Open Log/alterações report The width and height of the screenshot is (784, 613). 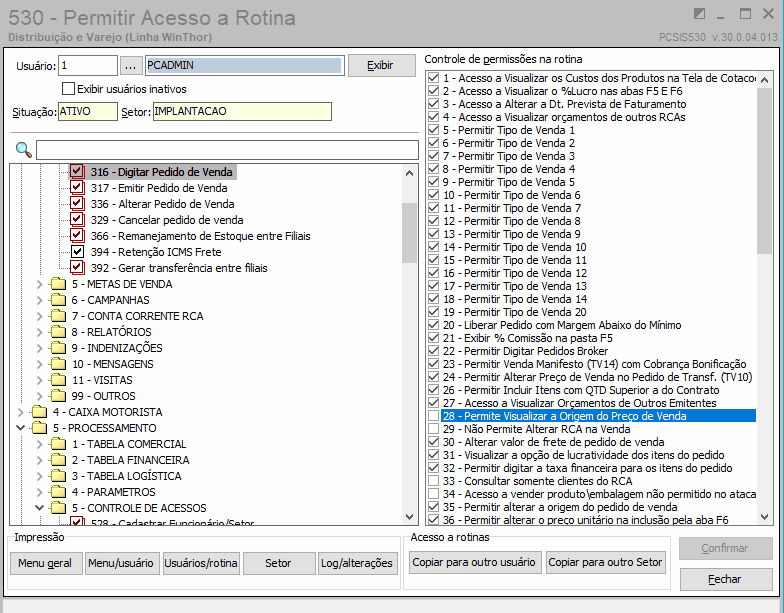(357, 564)
